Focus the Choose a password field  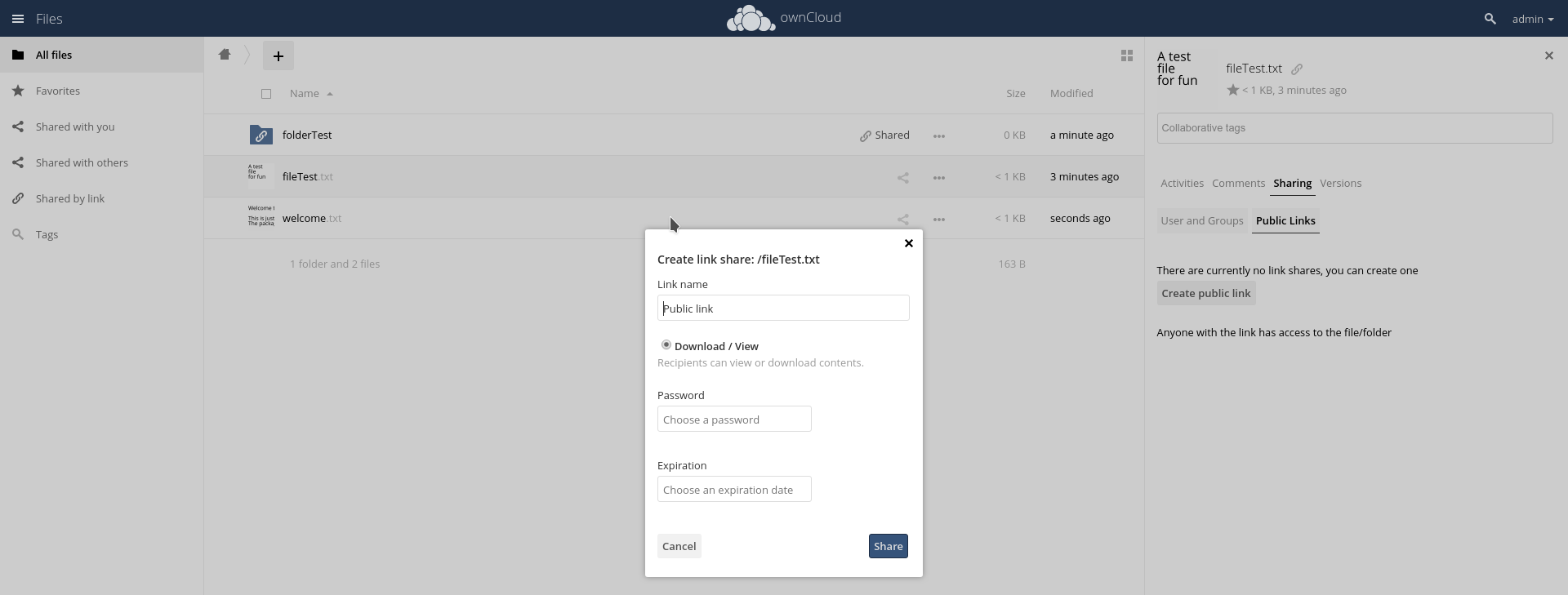pyautogui.click(x=734, y=419)
